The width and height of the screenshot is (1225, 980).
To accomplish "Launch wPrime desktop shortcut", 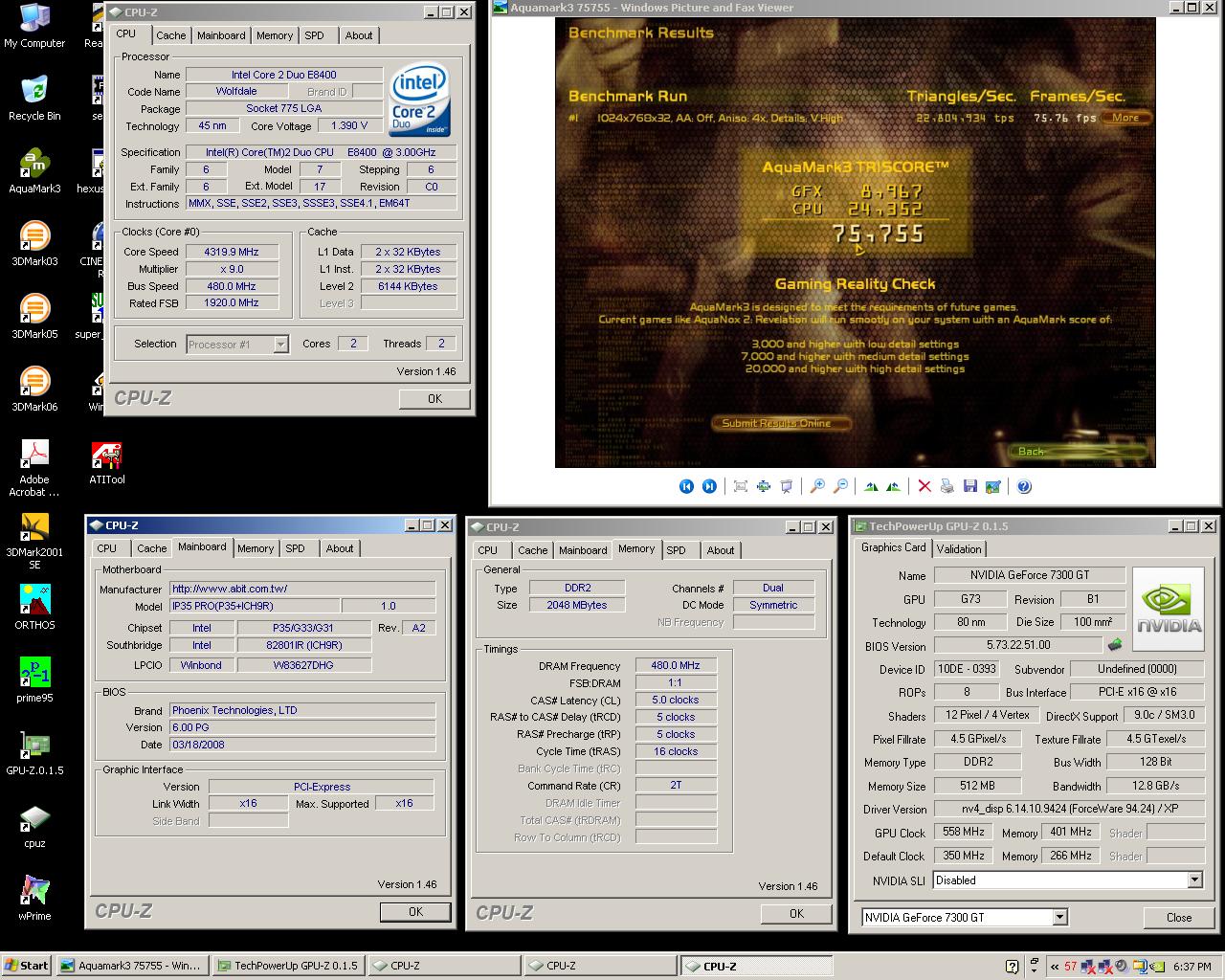I will (34, 898).
